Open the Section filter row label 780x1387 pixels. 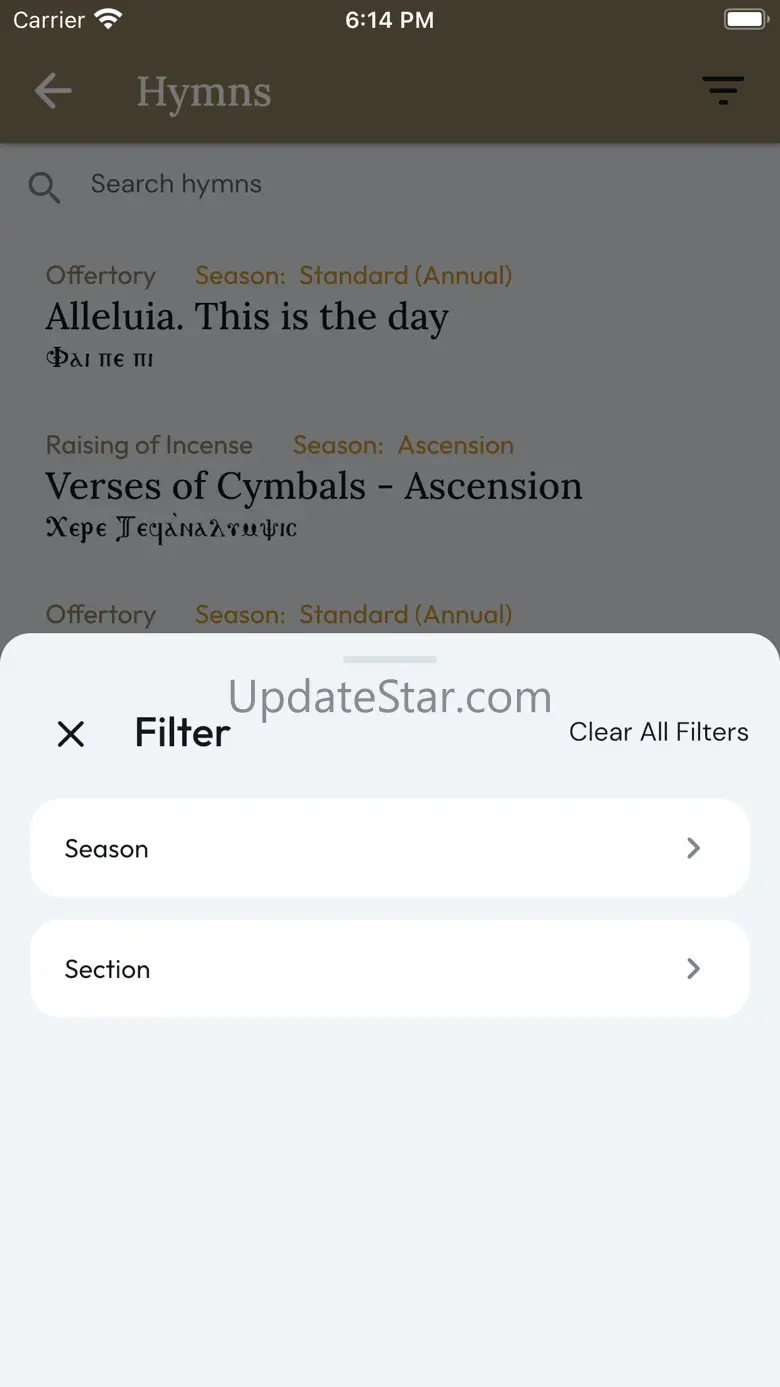coord(108,969)
